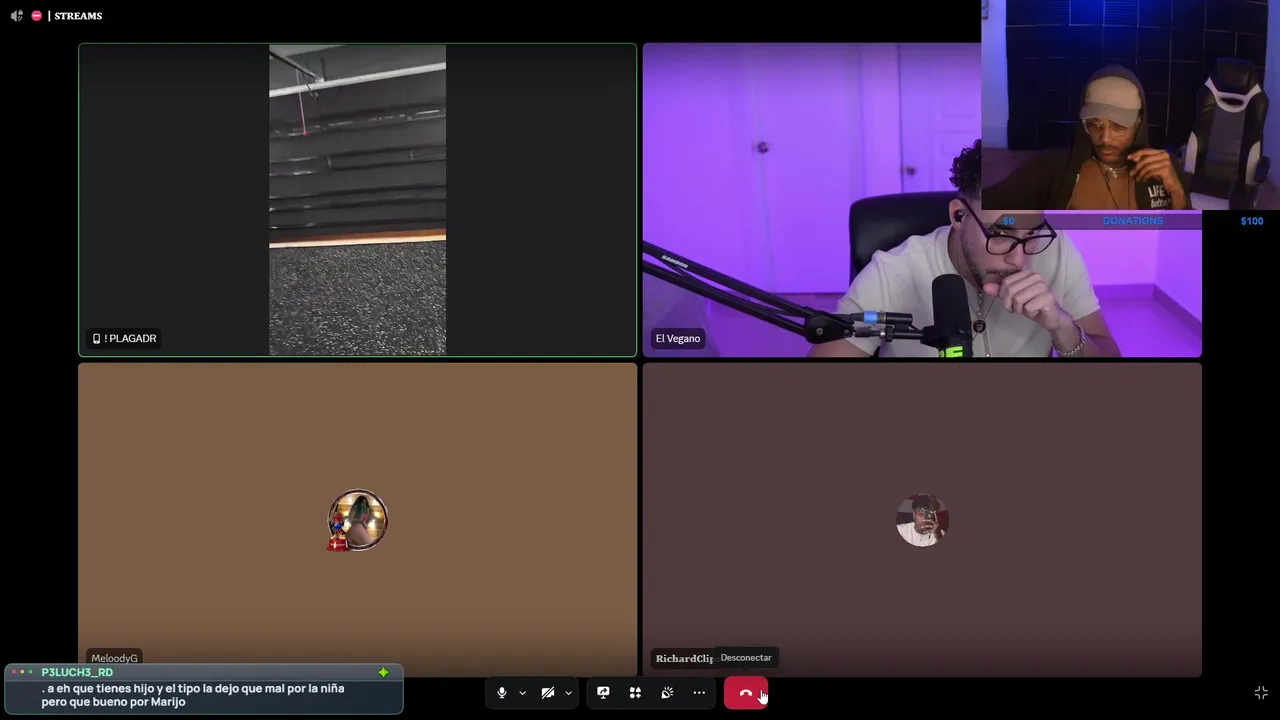Viewport: 1280px width, 720px height.
Task: Click the speaker icon near STREAMS
Action: point(17,16)
